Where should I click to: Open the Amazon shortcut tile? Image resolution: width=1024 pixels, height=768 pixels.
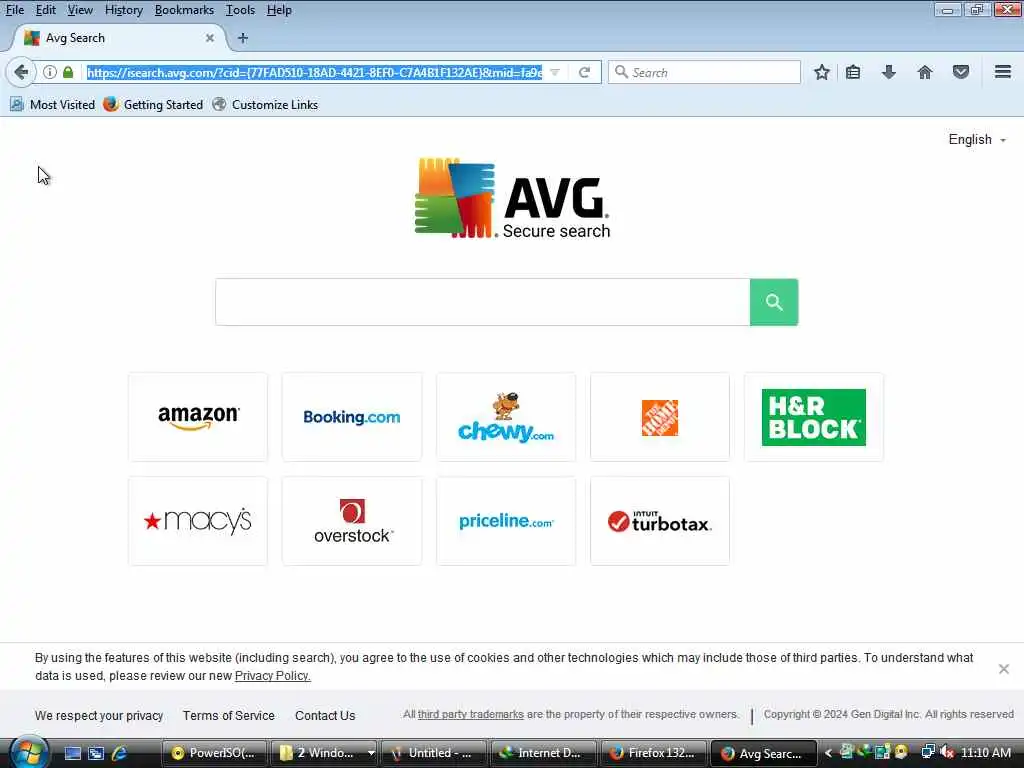click(x=198, y=417)
